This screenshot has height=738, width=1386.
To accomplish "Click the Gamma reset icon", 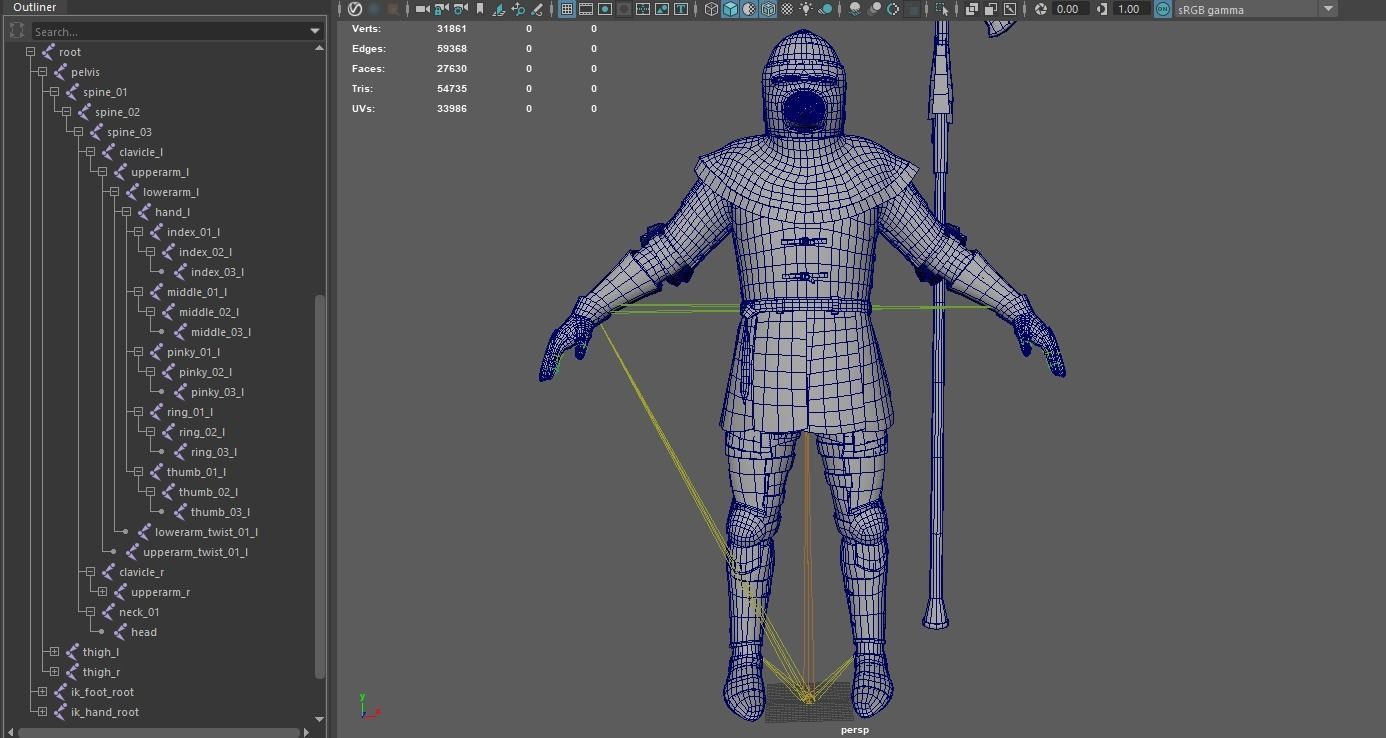I will 1101,9.
